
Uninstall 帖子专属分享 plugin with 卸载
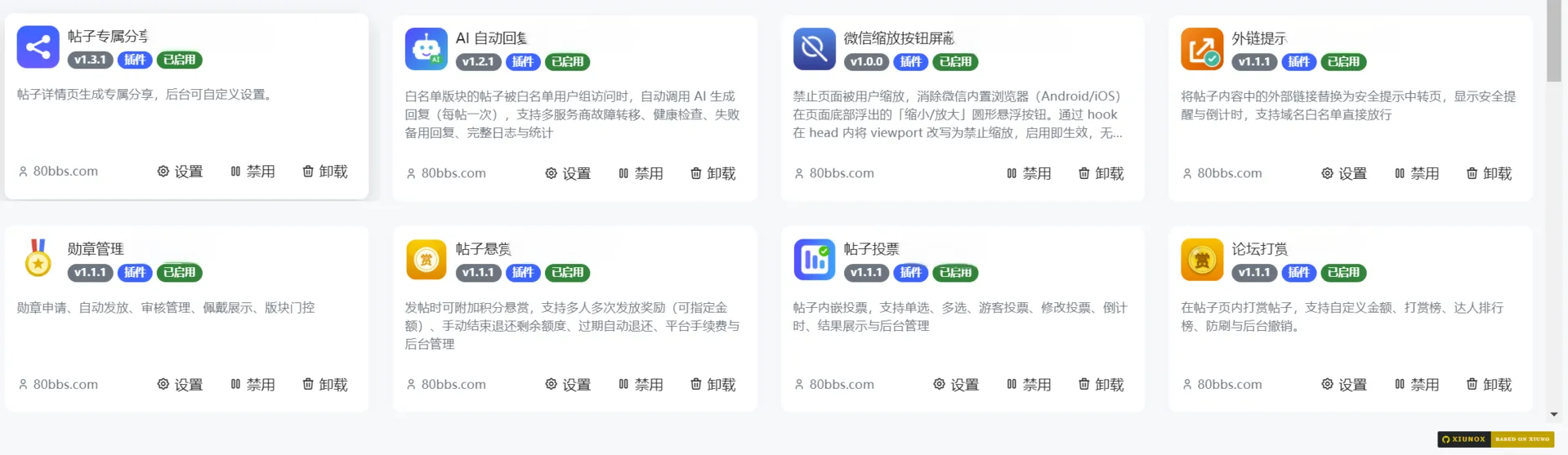(325, 172)
